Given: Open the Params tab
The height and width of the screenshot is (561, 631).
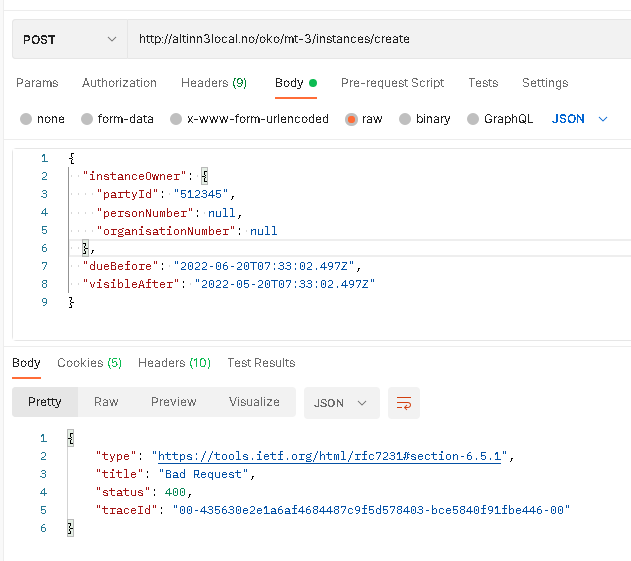Looking at the screenshot, I should click(x=37, y=83).
